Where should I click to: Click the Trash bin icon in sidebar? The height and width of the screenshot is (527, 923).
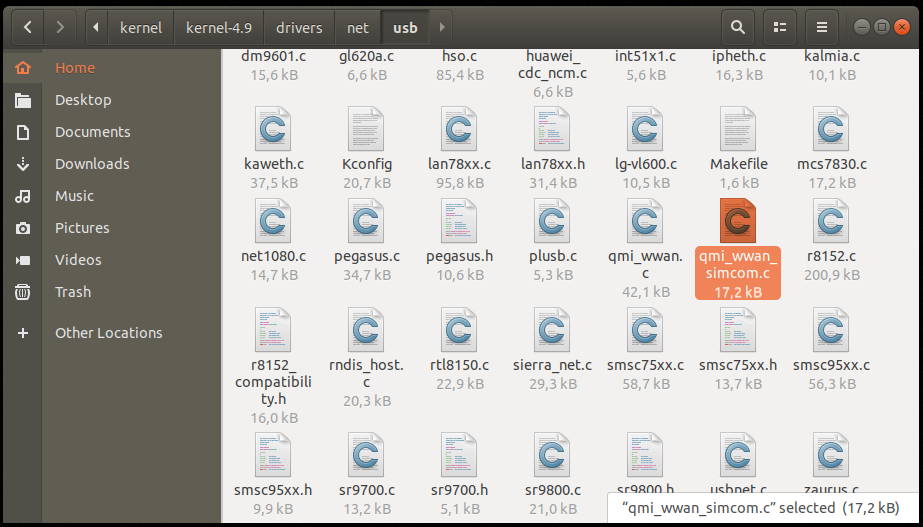pyautogui.click(x=23, y=291)
